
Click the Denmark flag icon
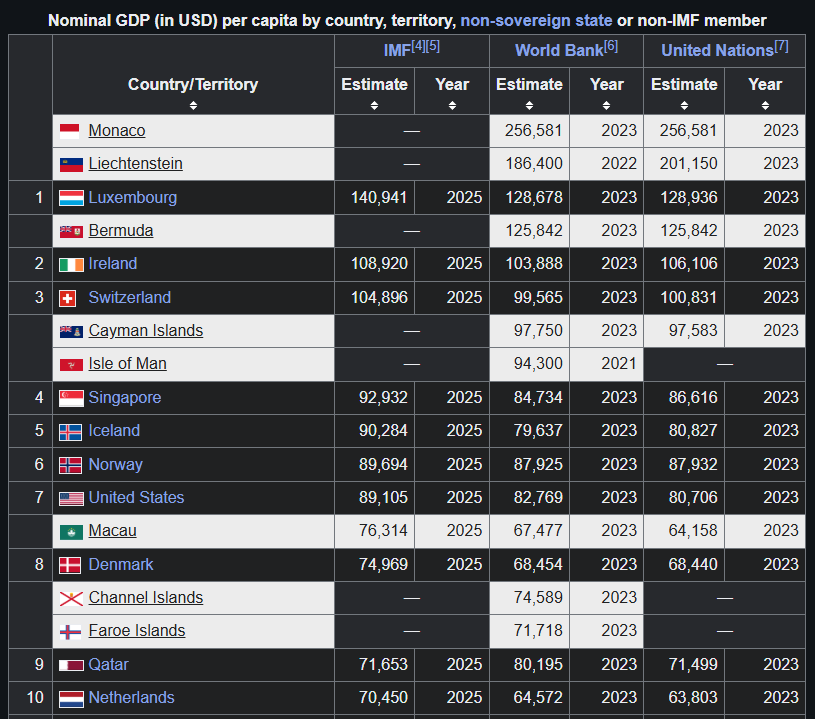pyautogui.click(x=70, y=565)
